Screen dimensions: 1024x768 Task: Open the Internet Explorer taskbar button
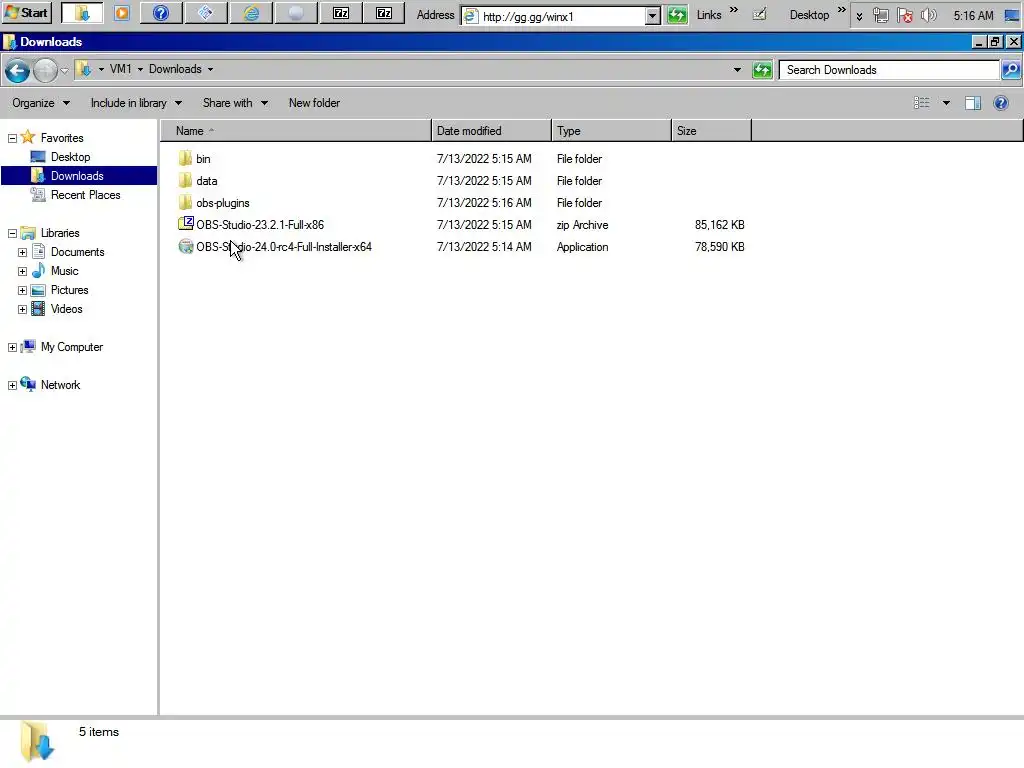pos(251,13)
